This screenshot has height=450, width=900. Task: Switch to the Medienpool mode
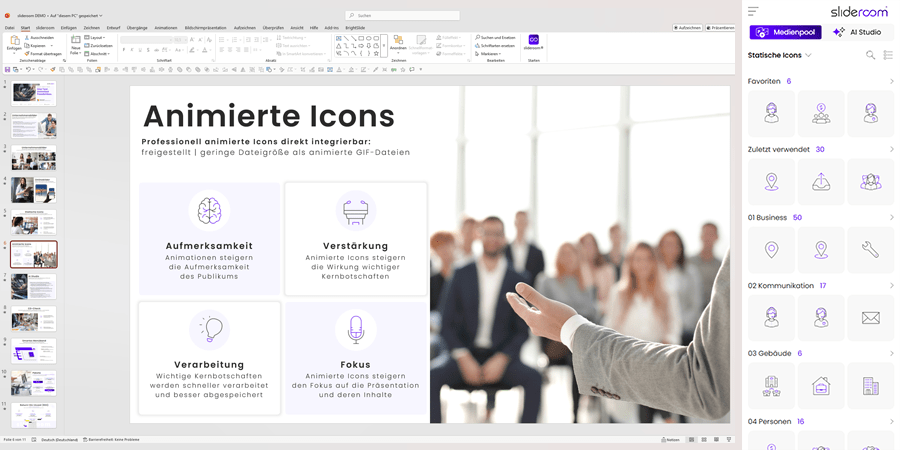click(x=785, y=33)
